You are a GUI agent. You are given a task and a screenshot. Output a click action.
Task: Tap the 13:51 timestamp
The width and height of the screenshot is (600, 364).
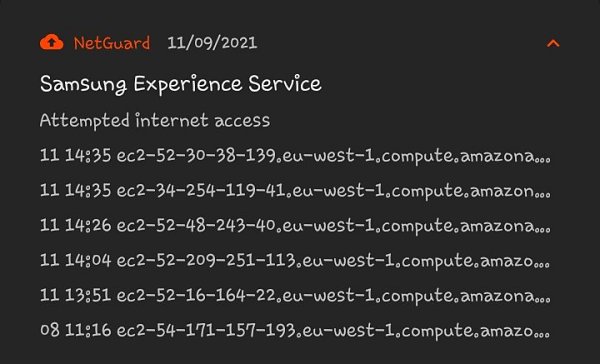[88, 295]
